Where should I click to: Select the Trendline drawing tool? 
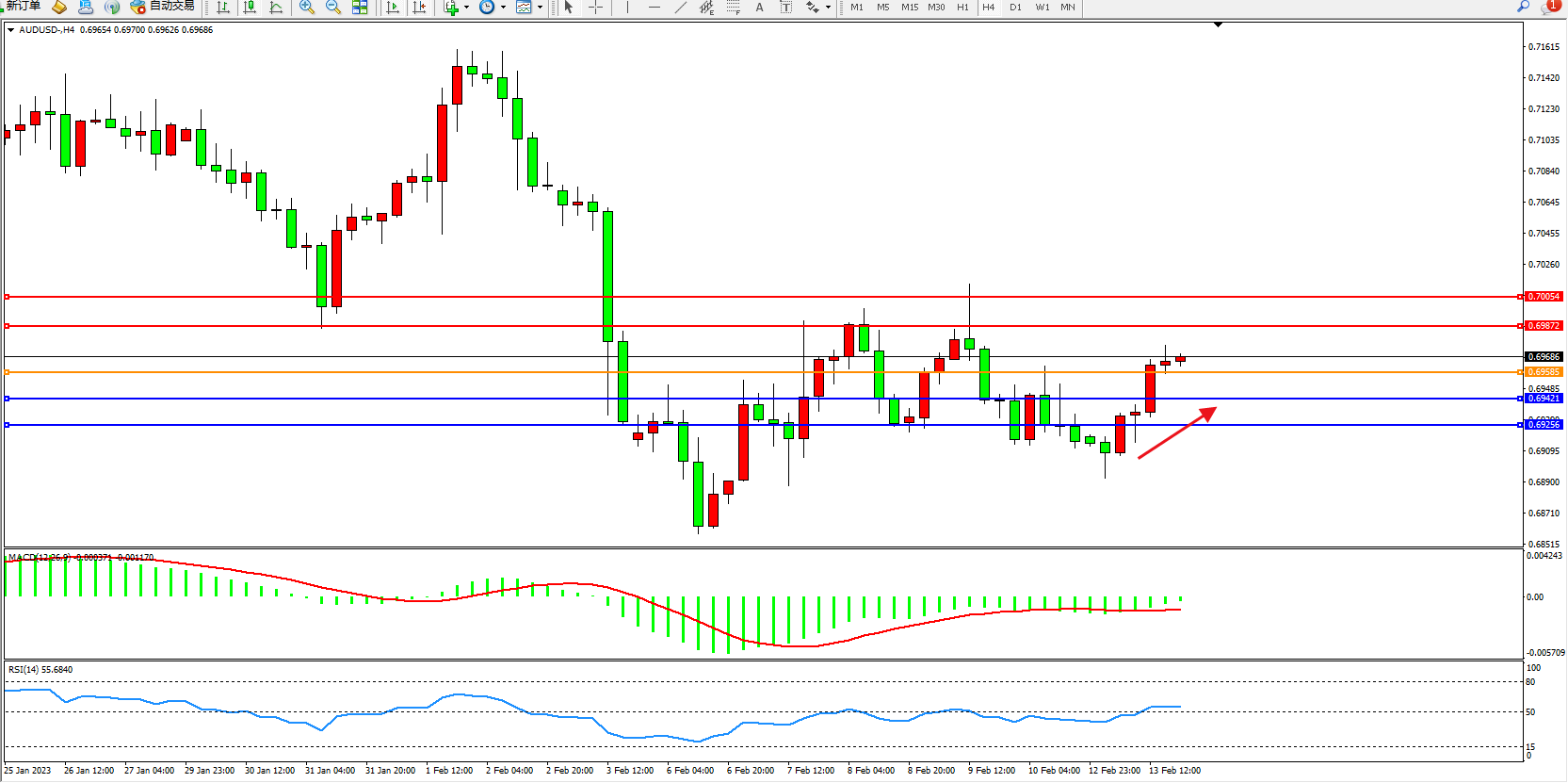click(x=681, y=8)
